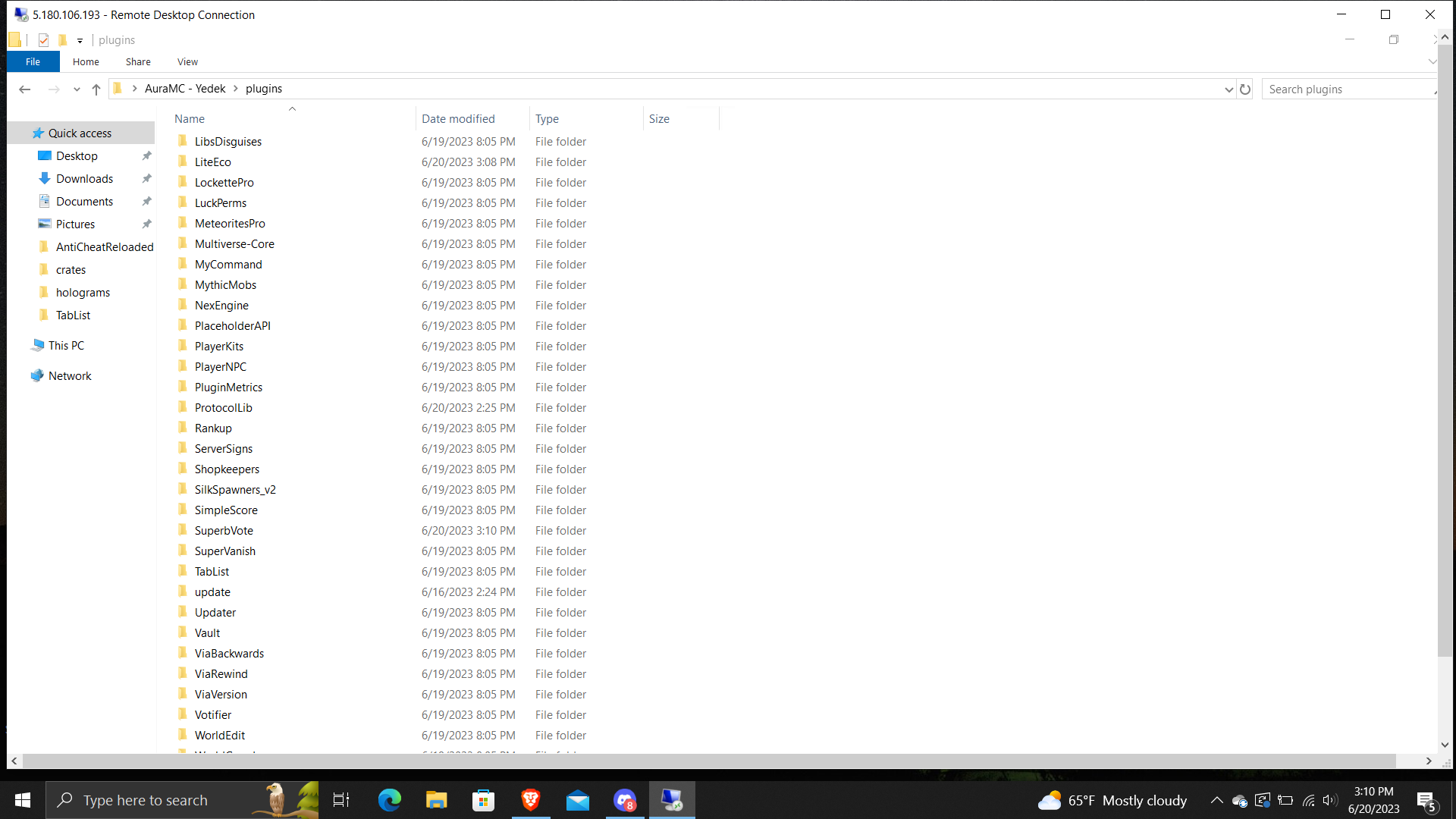
Task: Go up one folder level
Action: tap(96, 89)
